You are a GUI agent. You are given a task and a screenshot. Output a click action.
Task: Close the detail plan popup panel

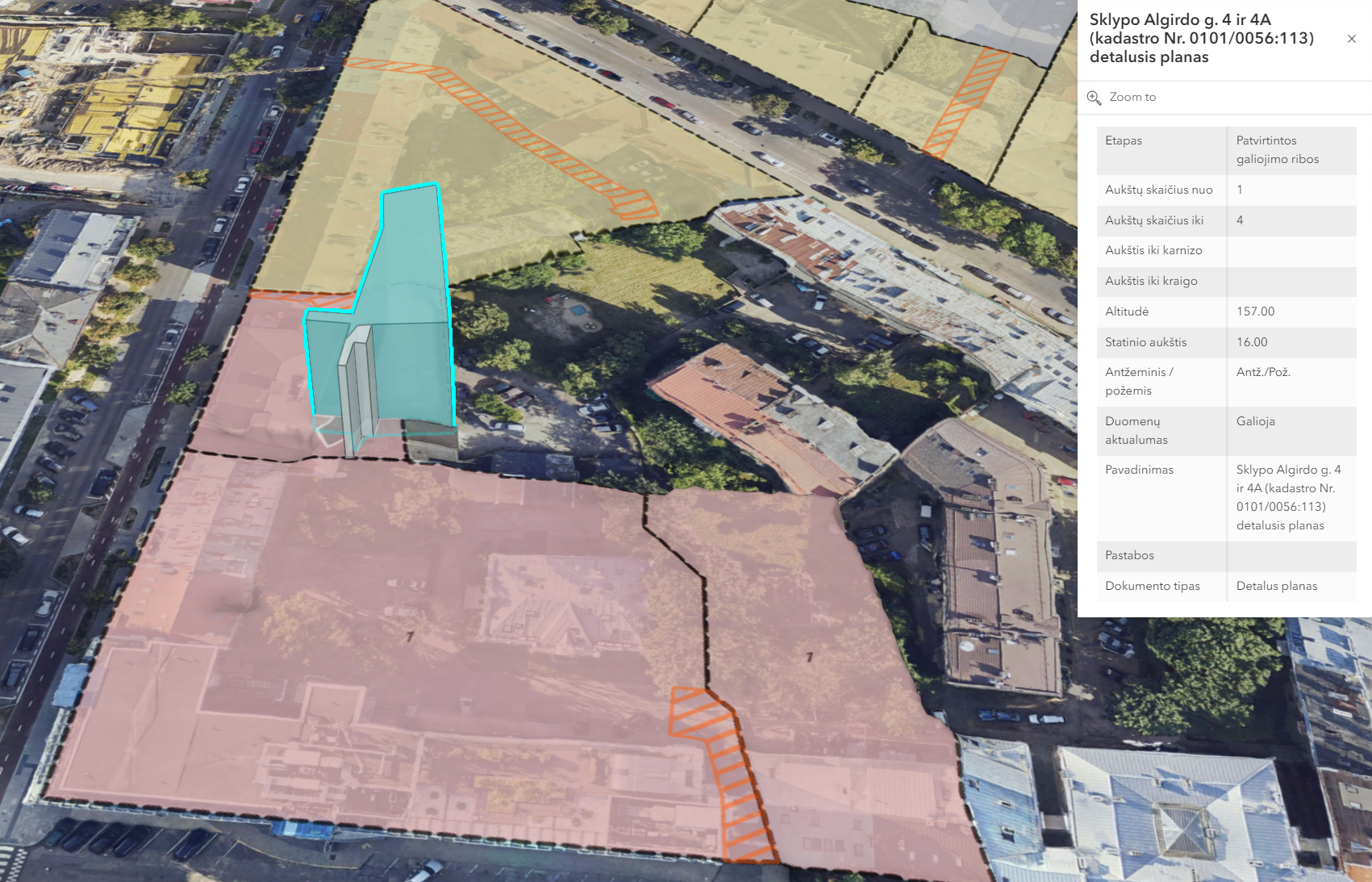click(x=1351, y=39)
